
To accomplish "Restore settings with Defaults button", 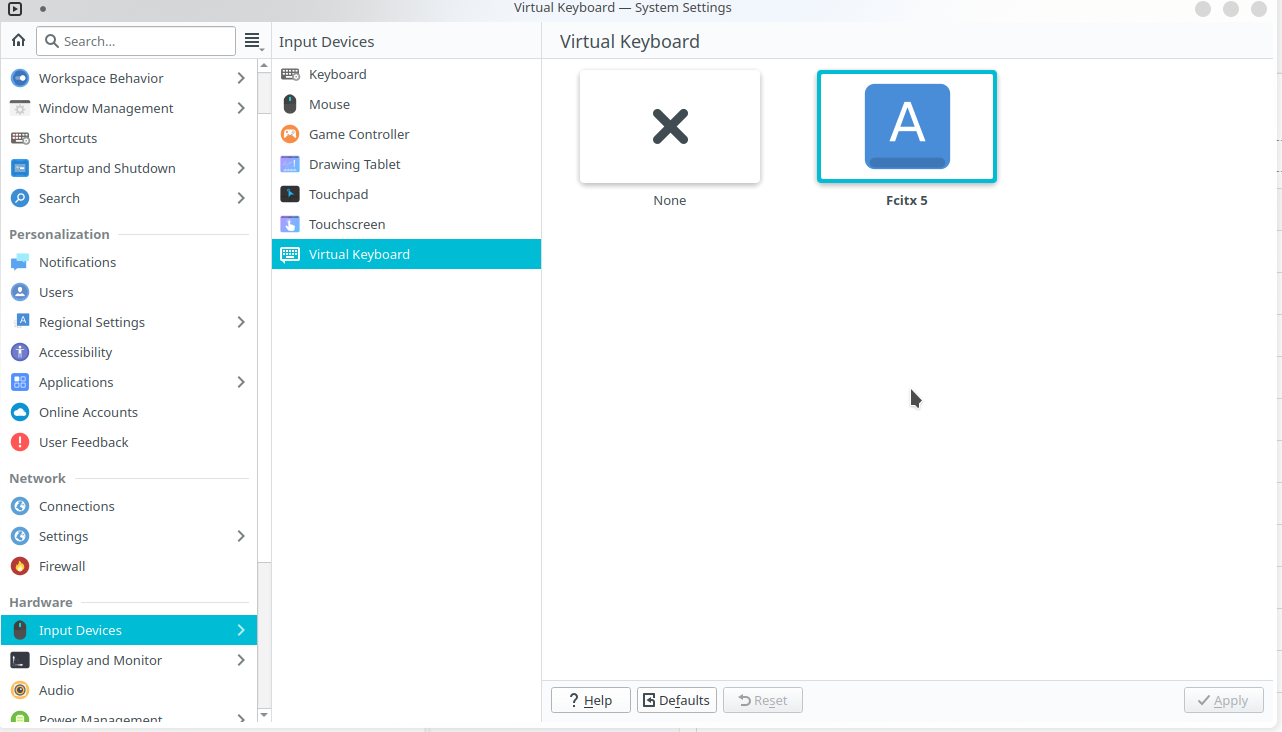I will click(x=676, y=700).
